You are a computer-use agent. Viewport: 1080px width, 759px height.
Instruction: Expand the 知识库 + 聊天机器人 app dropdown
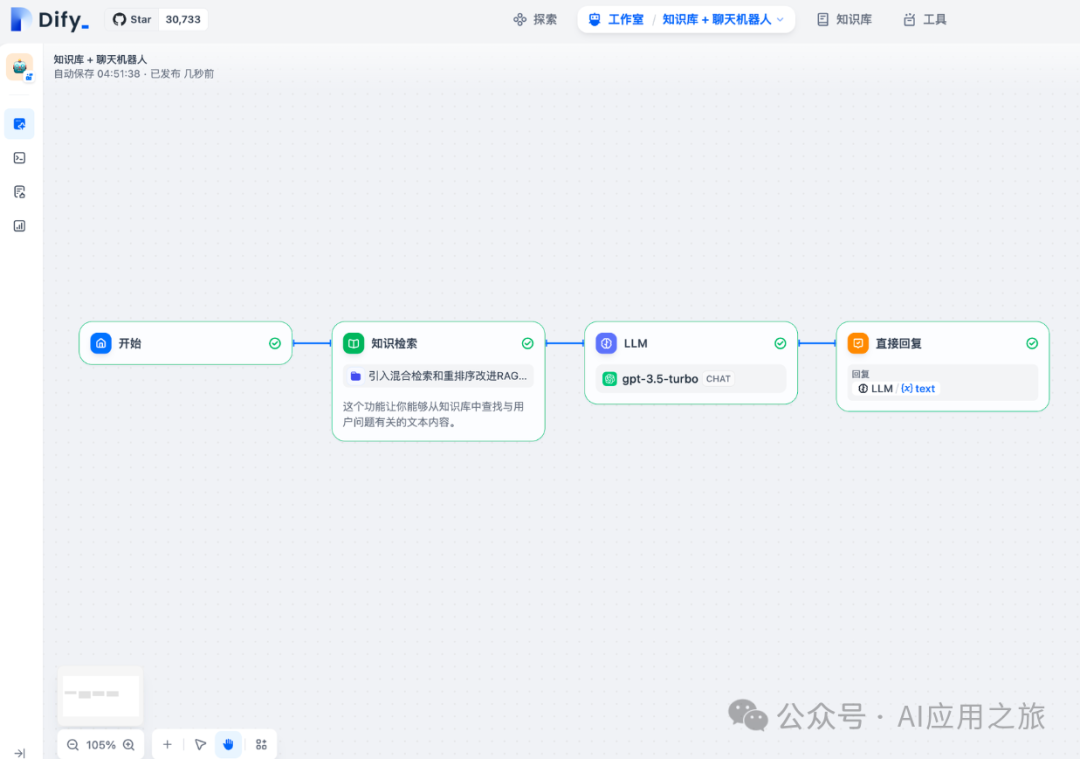click(780, 20)
